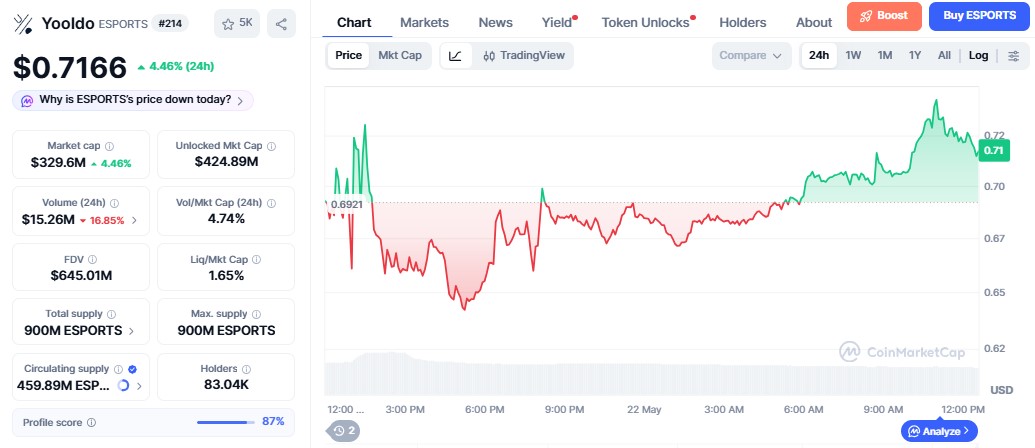The image size is (1035, 448).
Task: Click the green 0.71 current price tag
Action: [993, 150]
